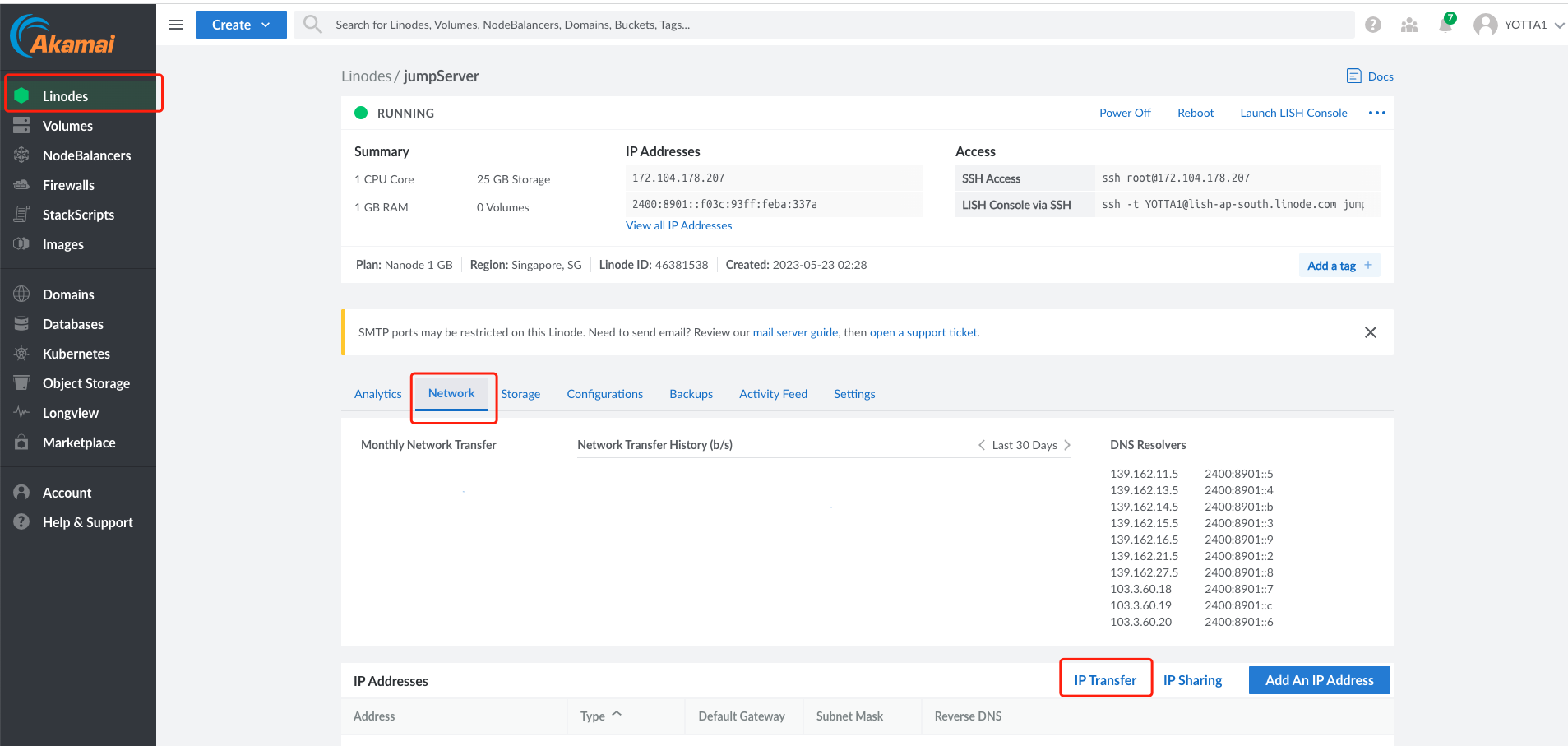The width and height of the screenshot is (1568, 746).
Task: Click the Default Gateway column header
Action: [x=742, y=716]
